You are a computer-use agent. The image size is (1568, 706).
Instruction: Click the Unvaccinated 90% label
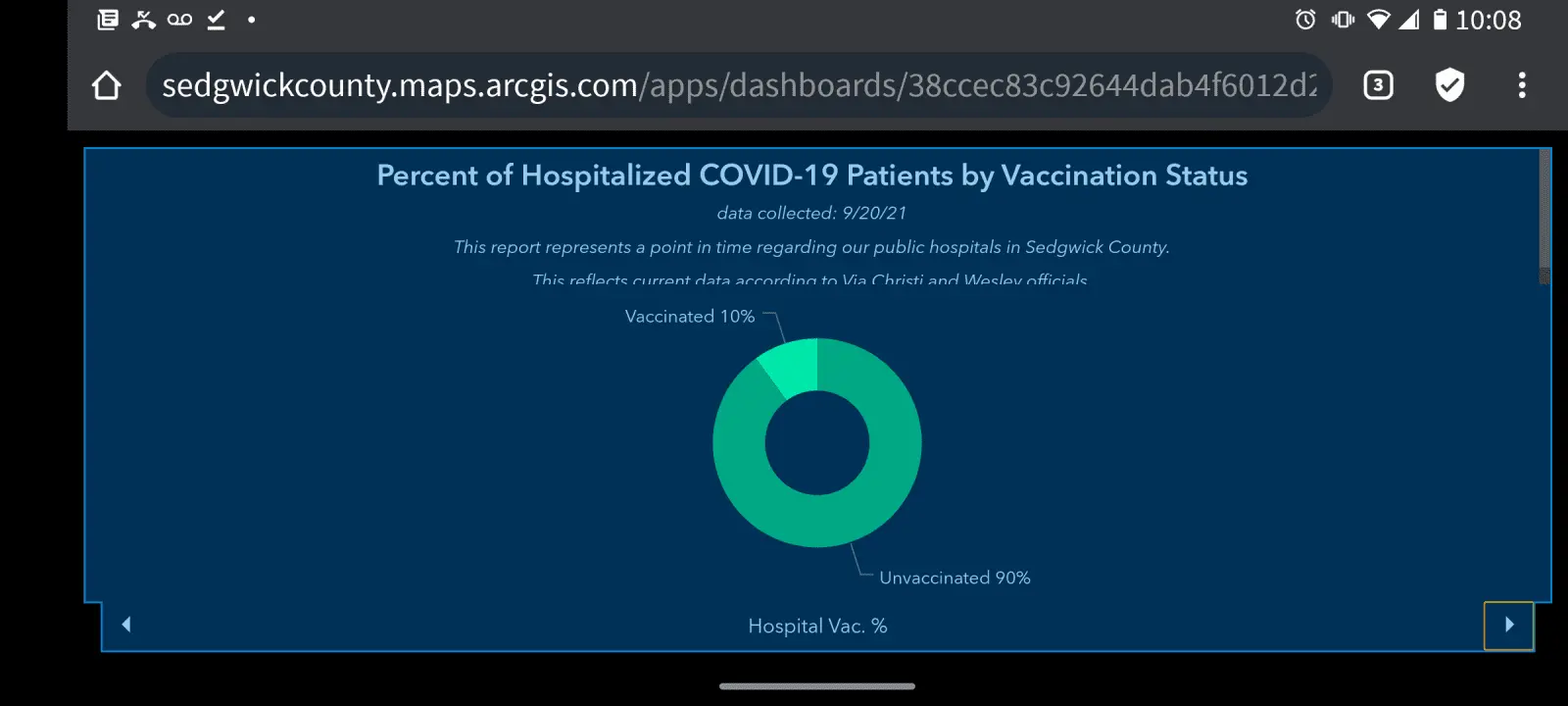(x=955, y=579)
